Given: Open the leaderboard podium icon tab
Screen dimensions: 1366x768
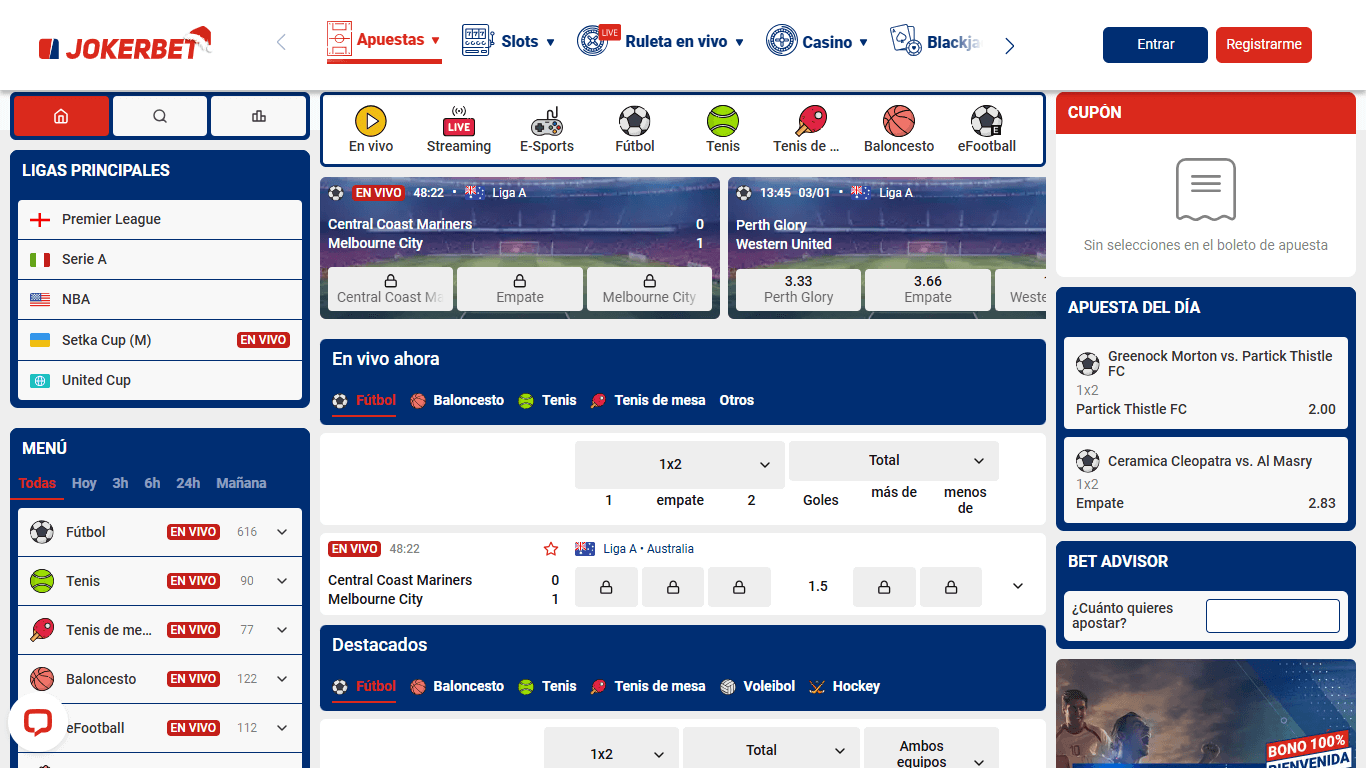Looking at the screenshot, I should [259, 116].
